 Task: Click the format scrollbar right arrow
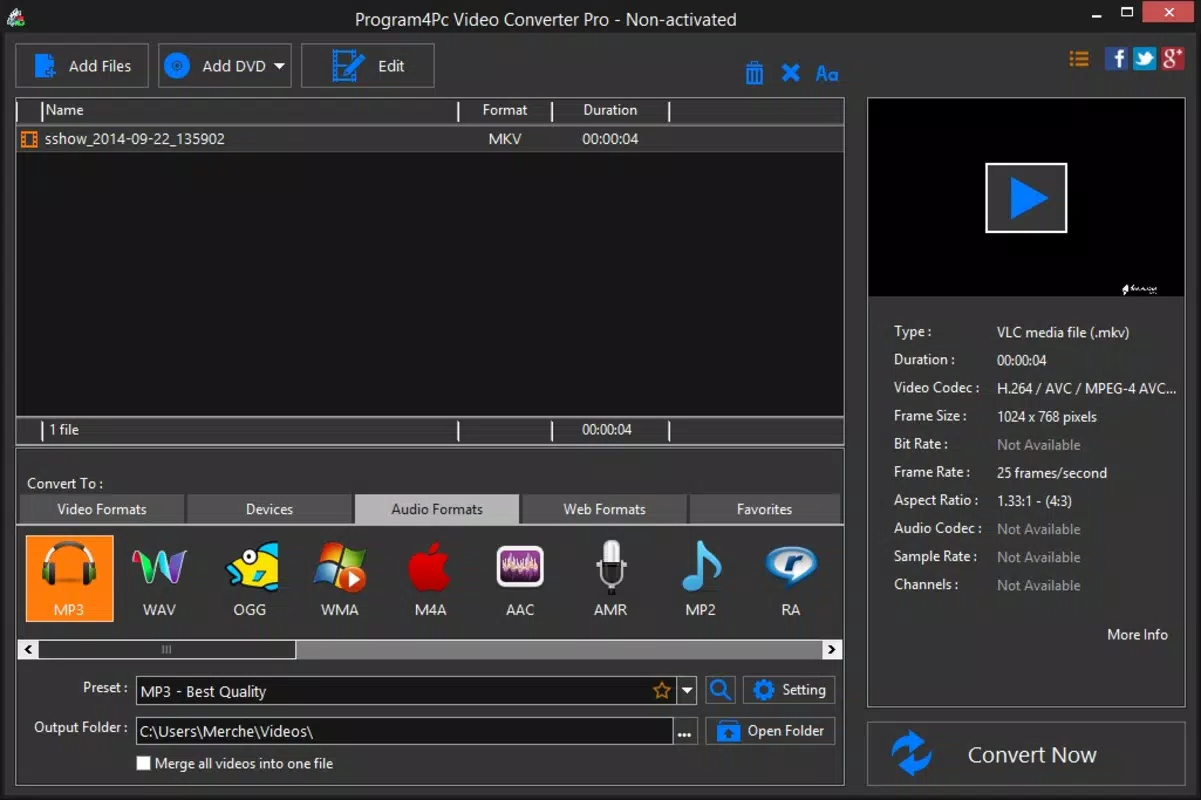(831, 650)
